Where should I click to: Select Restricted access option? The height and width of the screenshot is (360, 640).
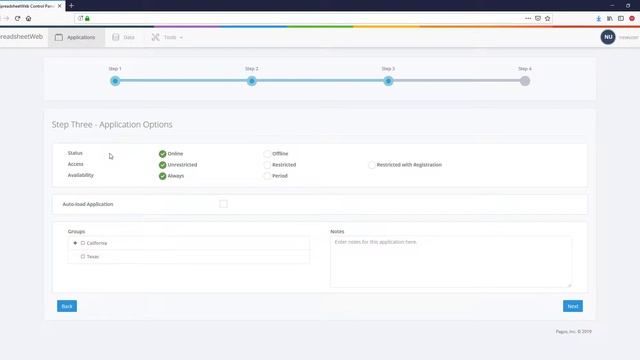pyautogui.click(x=267, y=165)
